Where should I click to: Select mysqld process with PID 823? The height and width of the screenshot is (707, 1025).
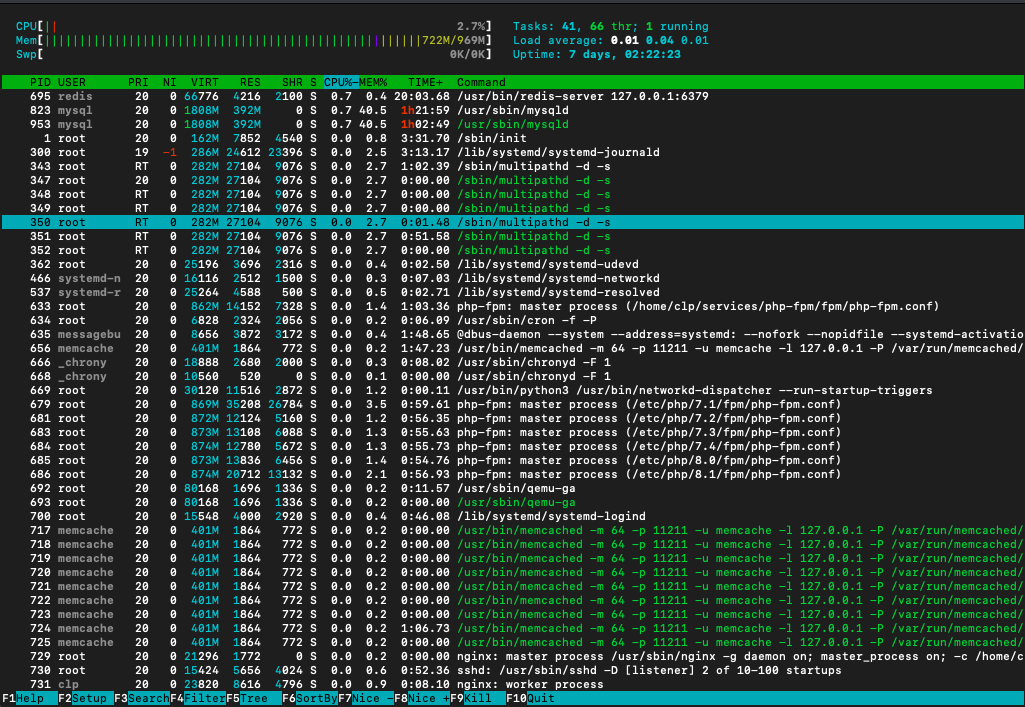[512, 110]
